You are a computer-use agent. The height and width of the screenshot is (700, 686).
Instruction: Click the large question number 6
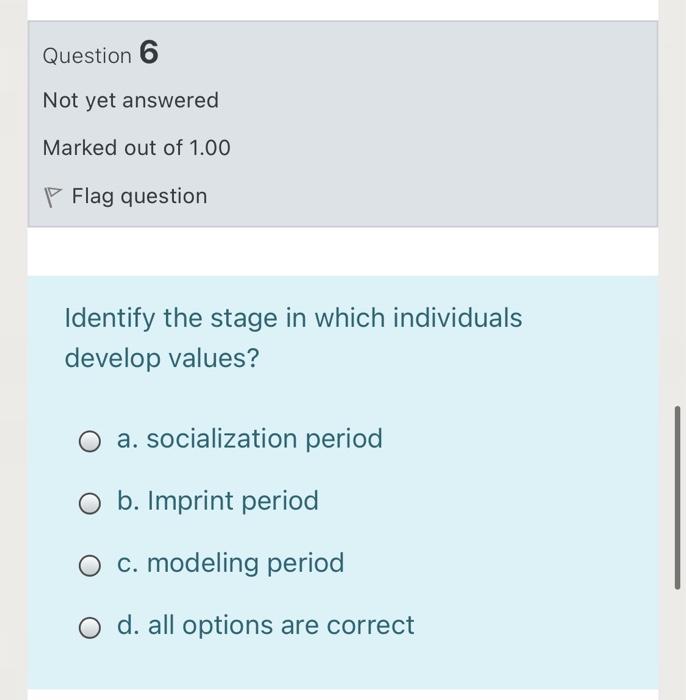click(148, 53)
